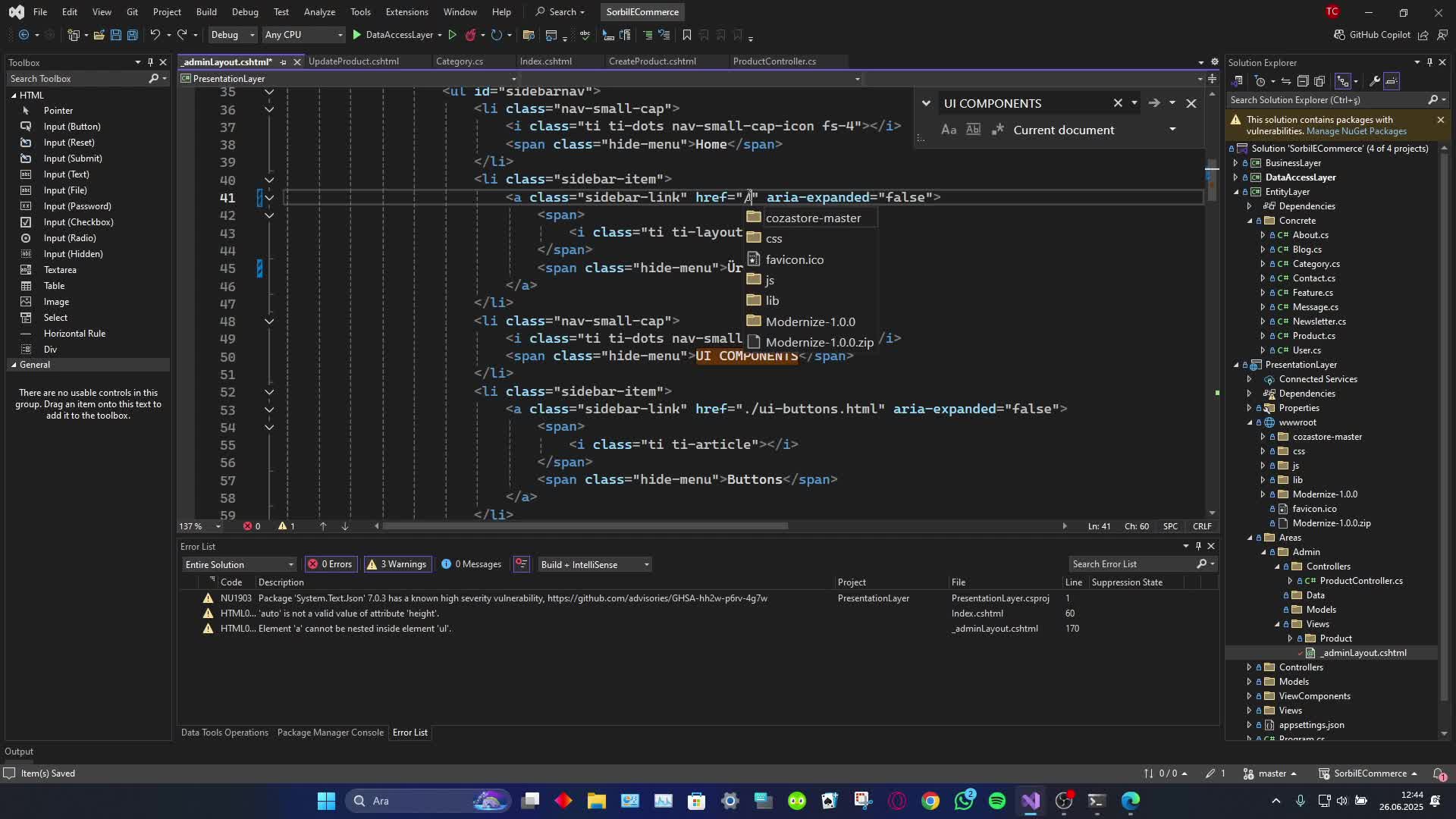Image resolution: width=1456 pixels, height=819 pixels.
Task: Click Solution Explorer Collapse All icon
Action: (x=1303, y=81)
